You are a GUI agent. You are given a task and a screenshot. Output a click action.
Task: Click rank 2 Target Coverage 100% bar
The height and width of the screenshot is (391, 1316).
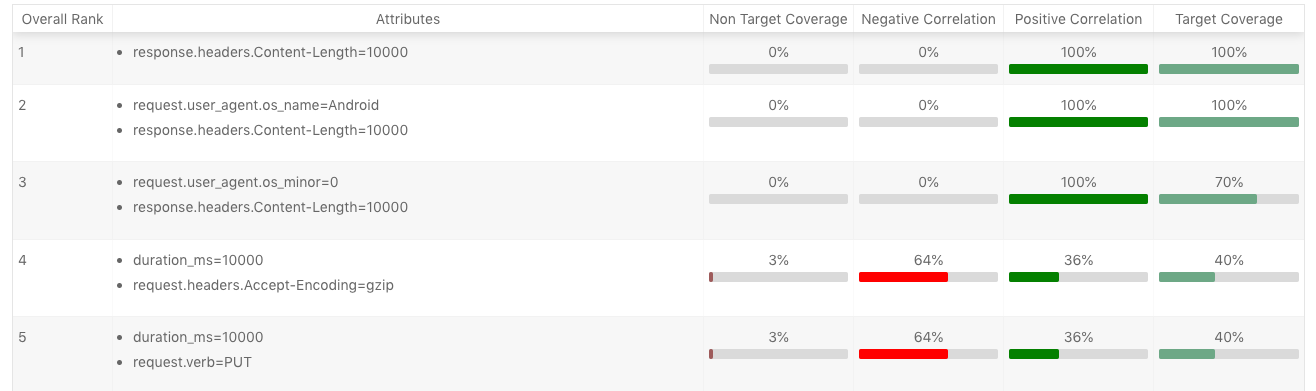(x=1229, y=122)
